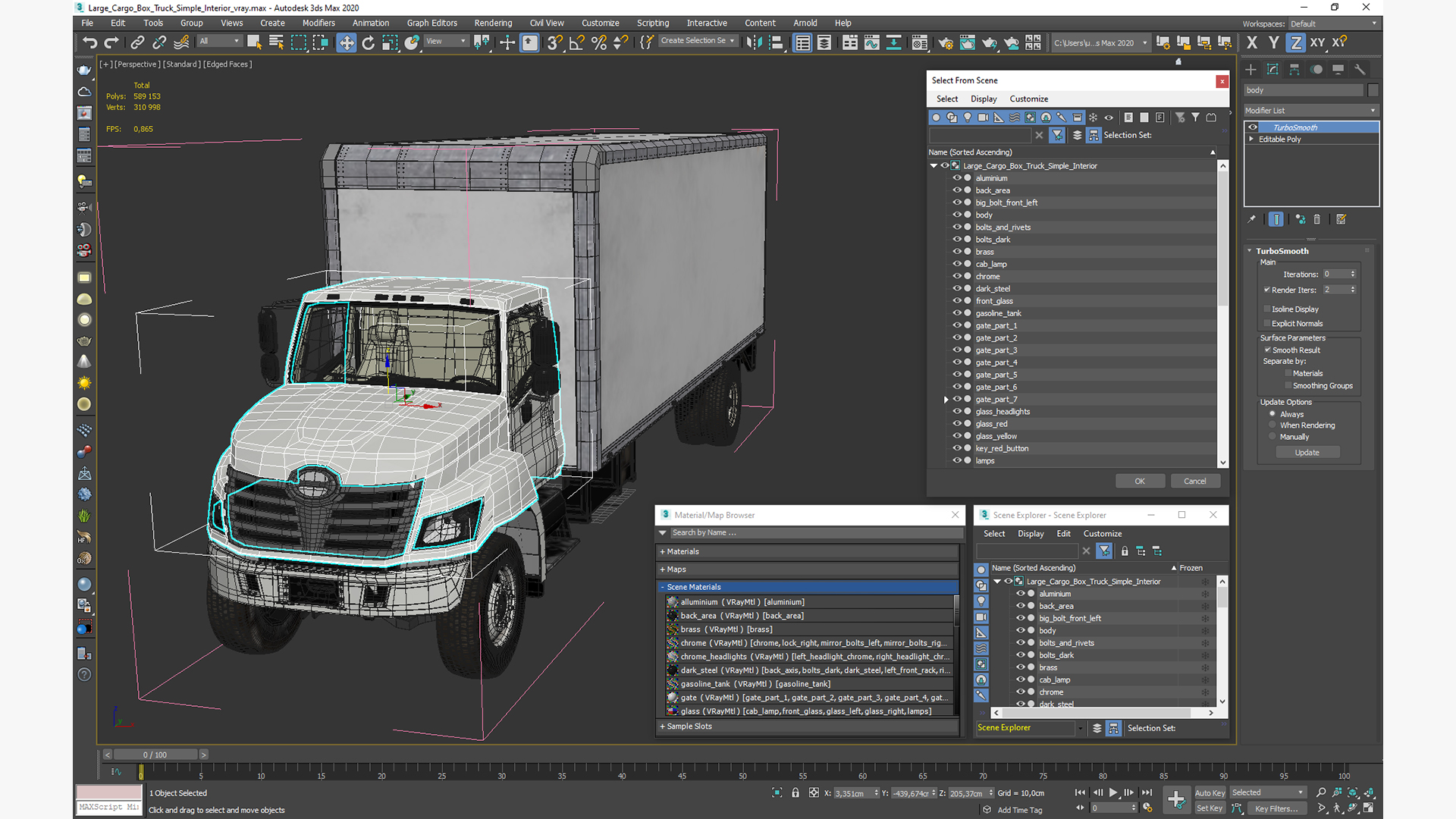Click lock icon in Scene Explorer toolbar
This screenshot has height=819, width=1456.
(1125, 551)
